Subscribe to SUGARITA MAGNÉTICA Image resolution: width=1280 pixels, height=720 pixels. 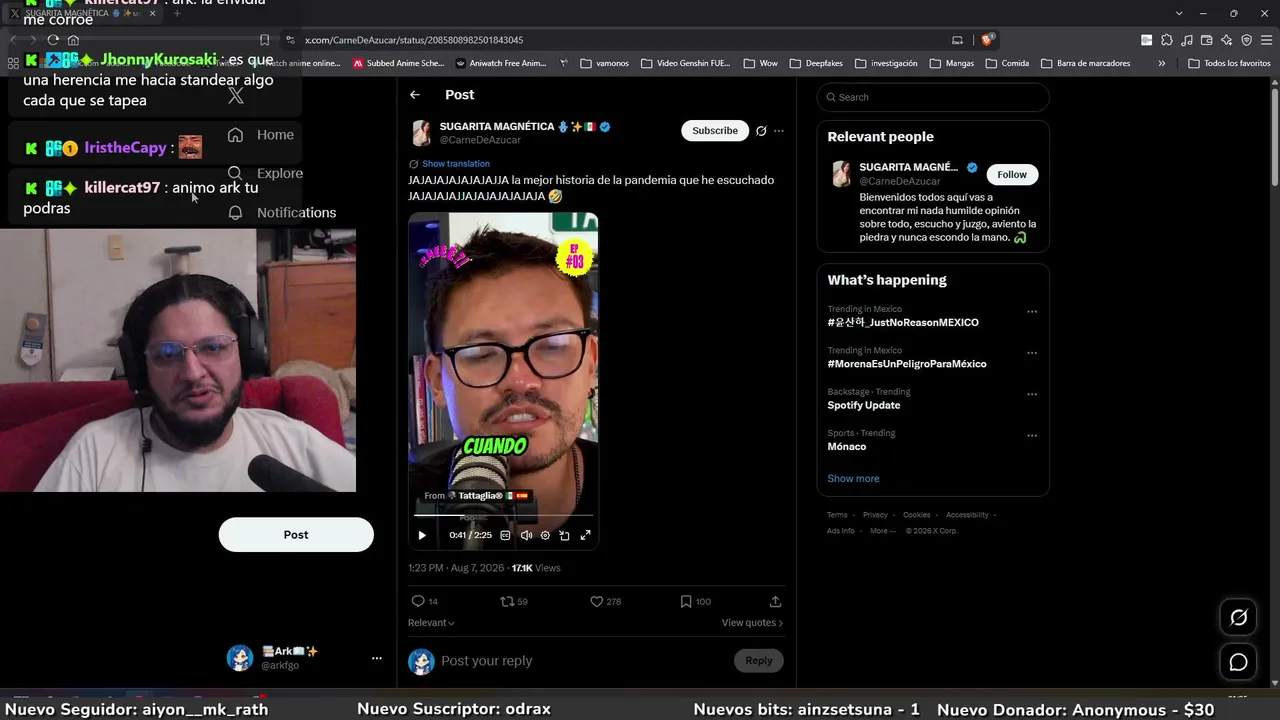pos(715,130)
